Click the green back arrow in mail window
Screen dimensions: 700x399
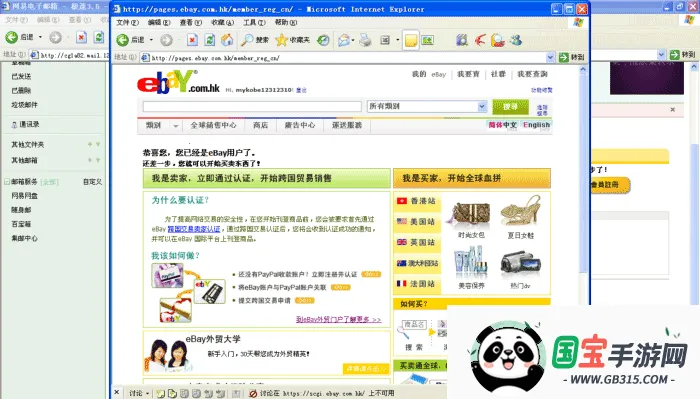[x=12, y=37]
